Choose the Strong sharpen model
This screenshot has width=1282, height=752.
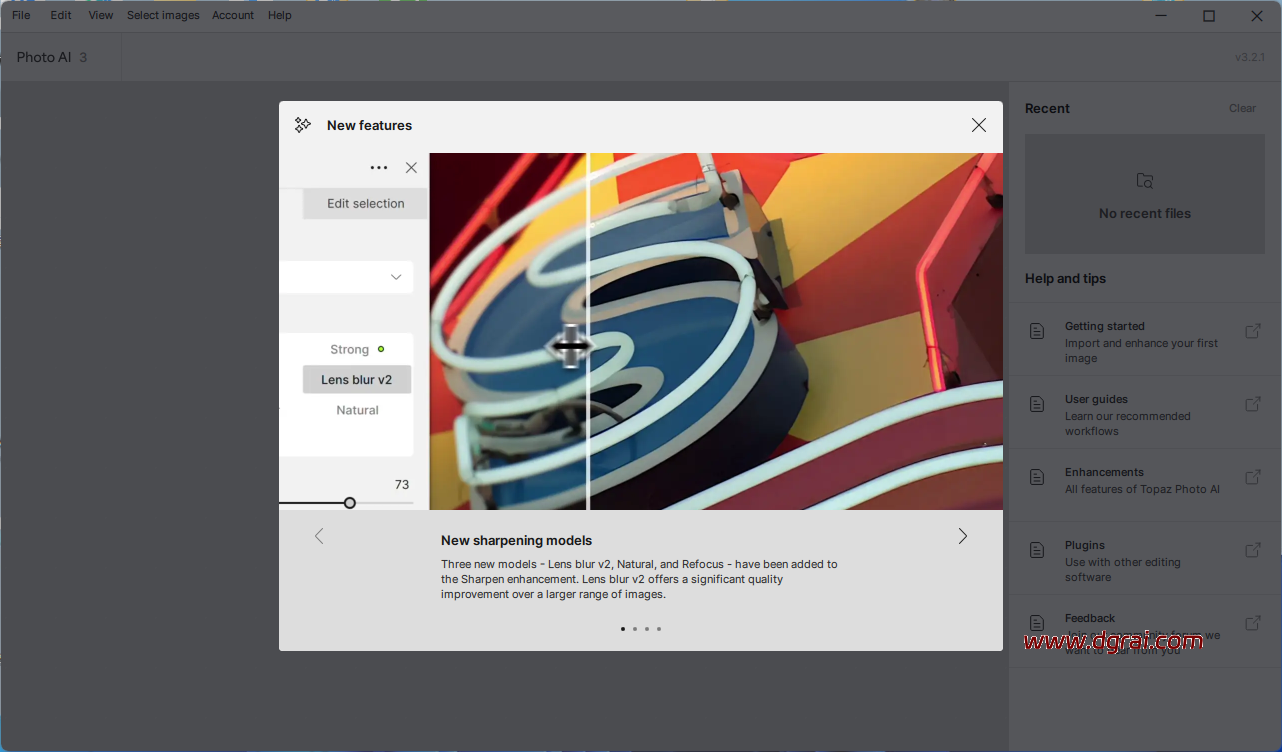click(x=350, y=349)
